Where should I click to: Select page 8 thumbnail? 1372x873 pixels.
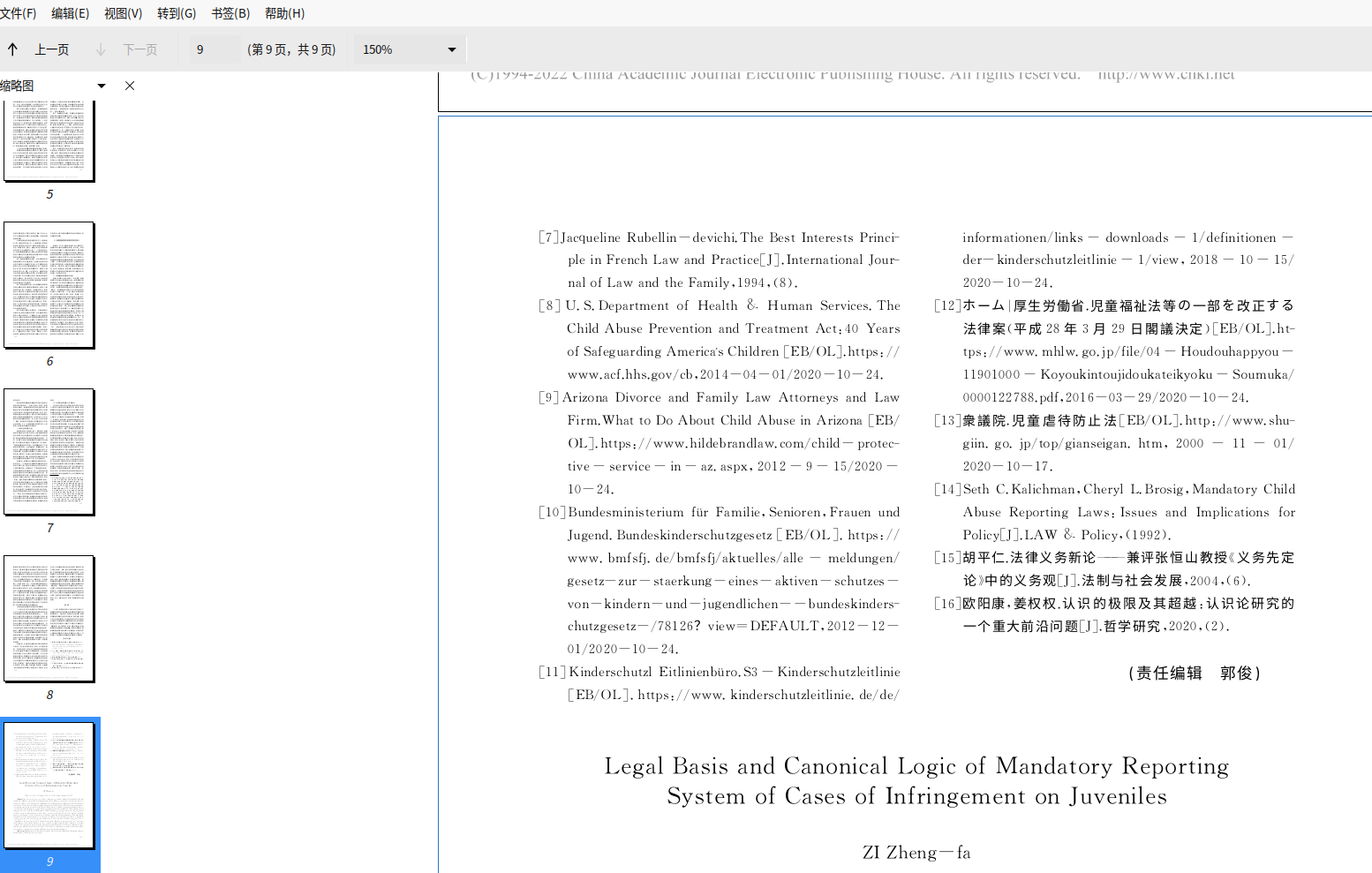pos(49,618)
